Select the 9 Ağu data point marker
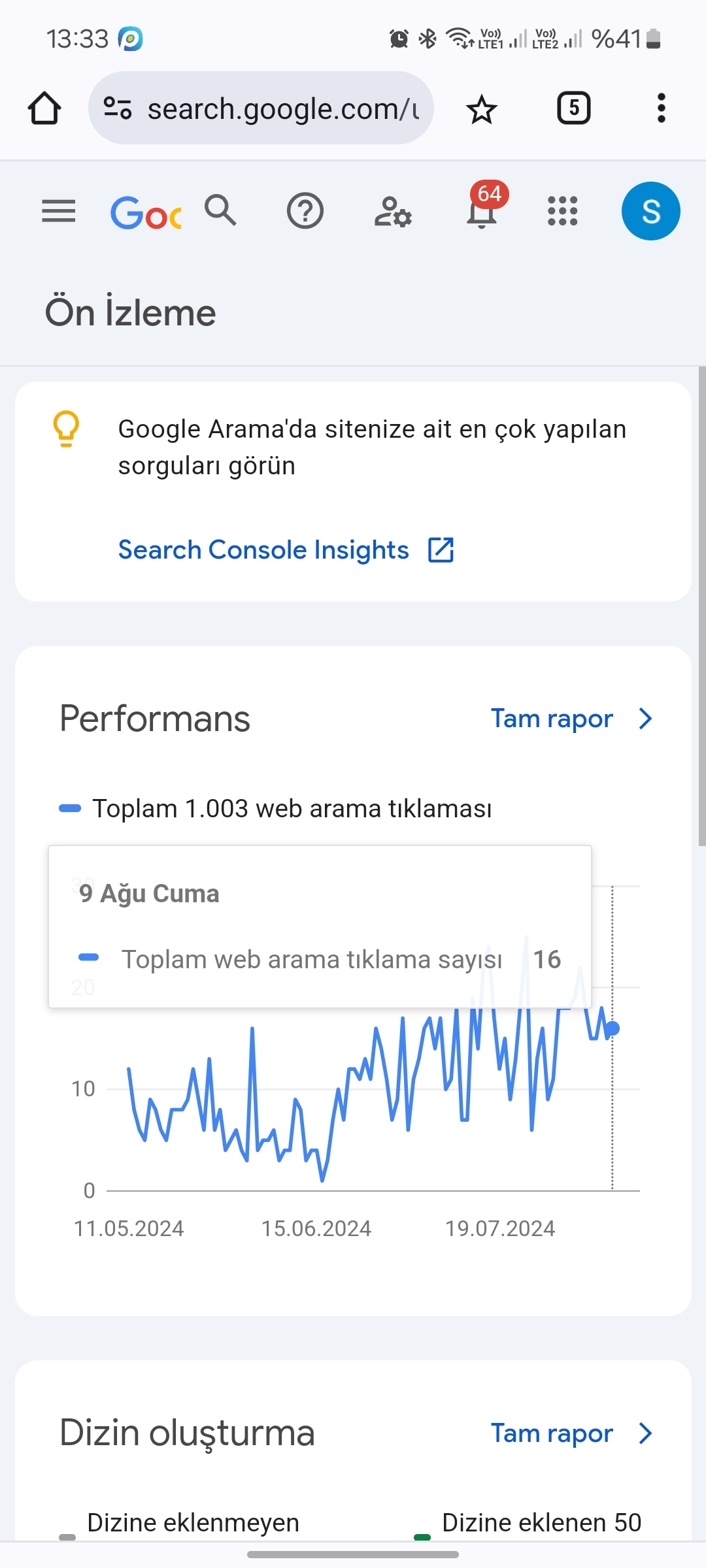The height and width of the screenshot is (1568, 706). click(x=613, y=1029)
